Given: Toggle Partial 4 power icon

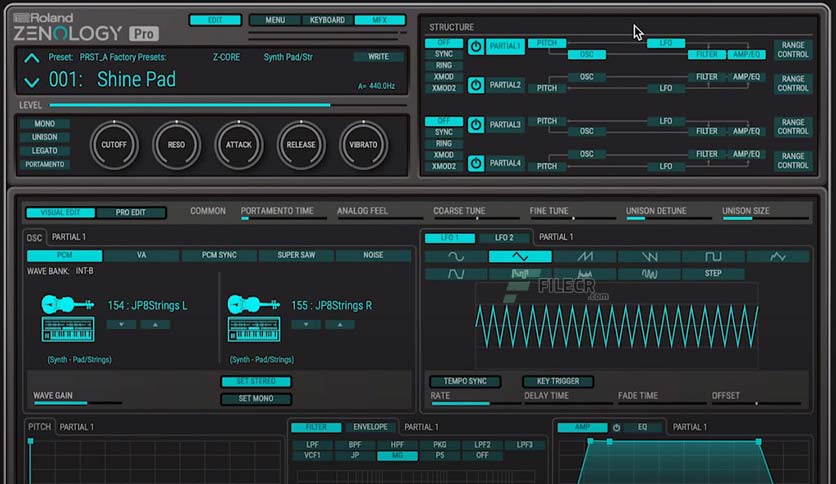Looking at the screenshot, I should 476,163.
